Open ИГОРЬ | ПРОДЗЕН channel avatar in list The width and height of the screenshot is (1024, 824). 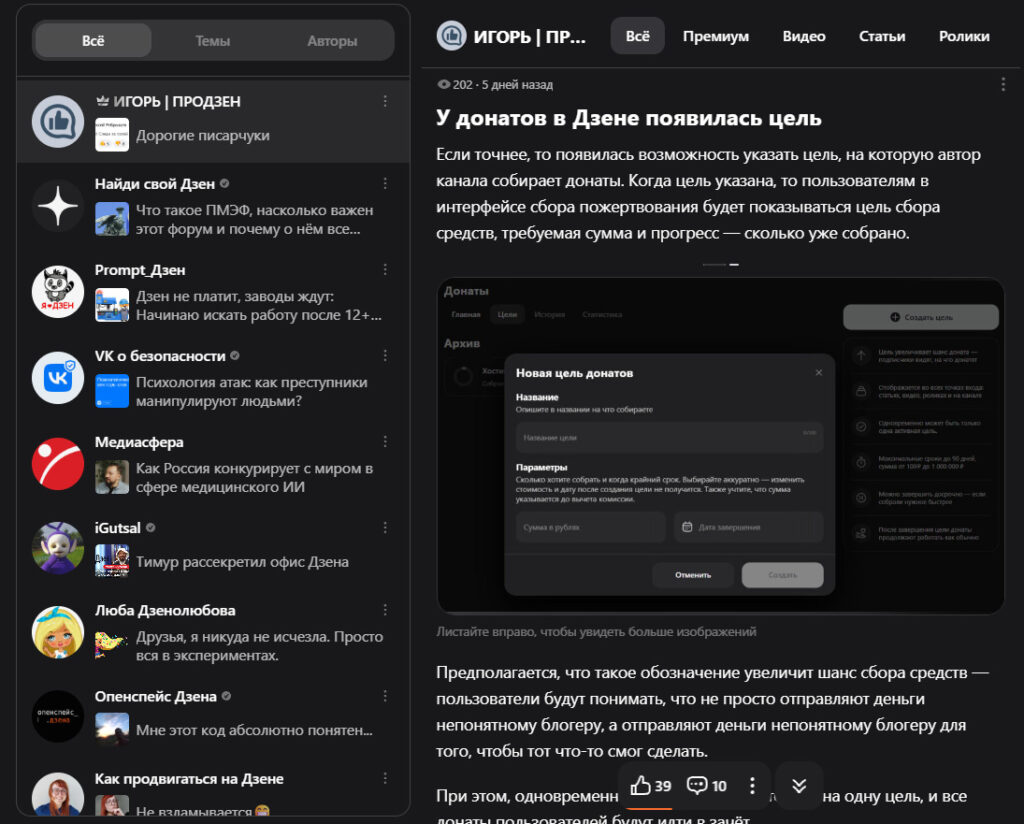pos(58,121)
